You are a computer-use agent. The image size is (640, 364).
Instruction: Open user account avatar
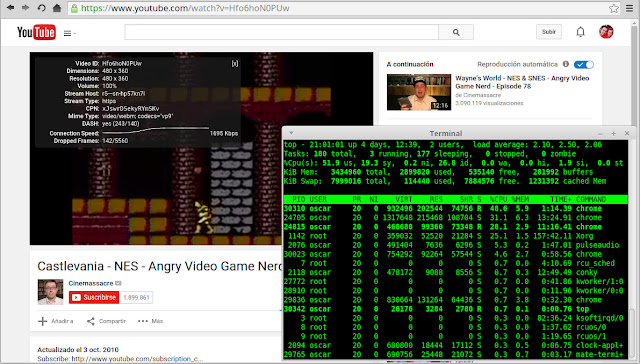tap(606, 32)
